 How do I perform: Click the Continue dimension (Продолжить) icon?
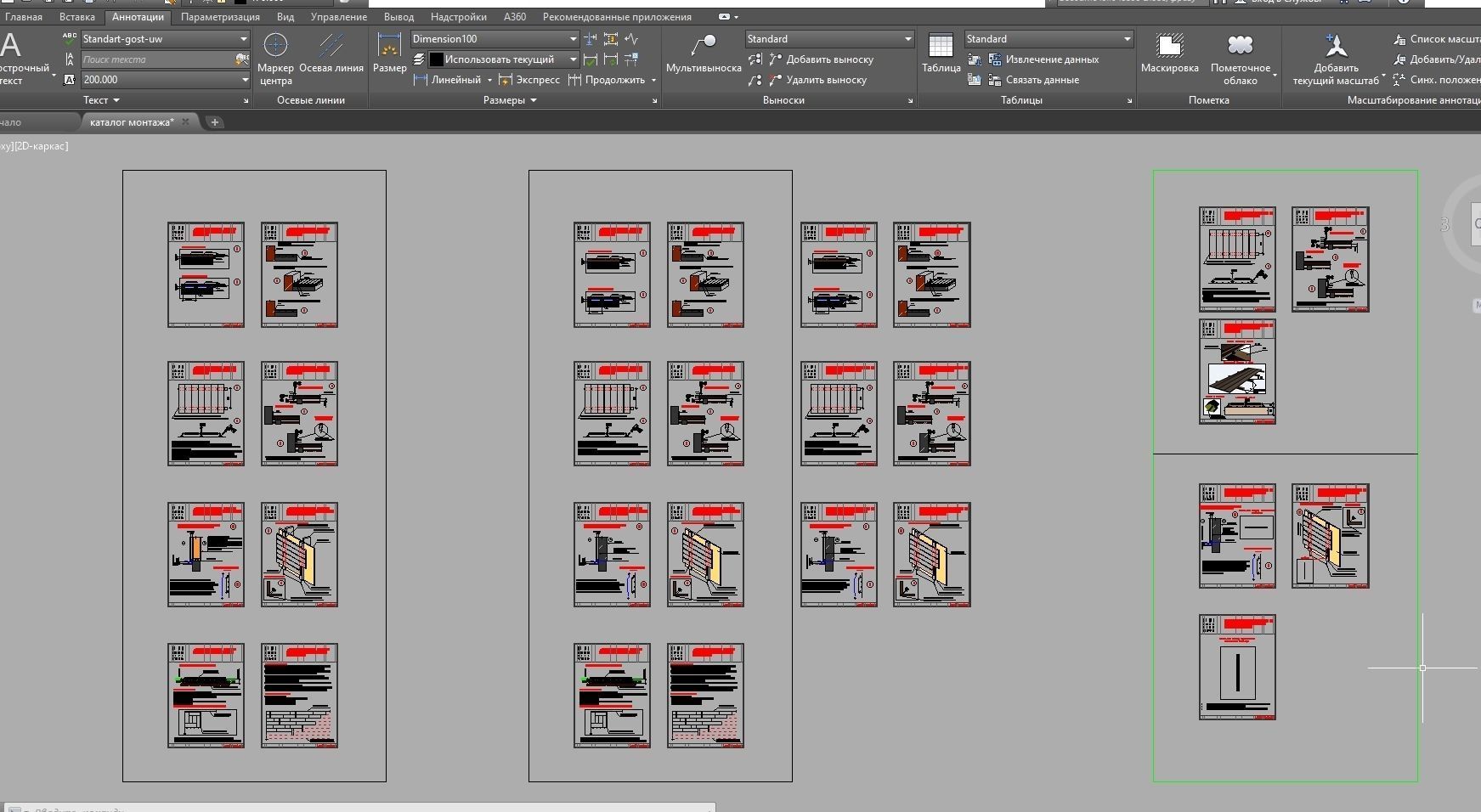point(575,80)
